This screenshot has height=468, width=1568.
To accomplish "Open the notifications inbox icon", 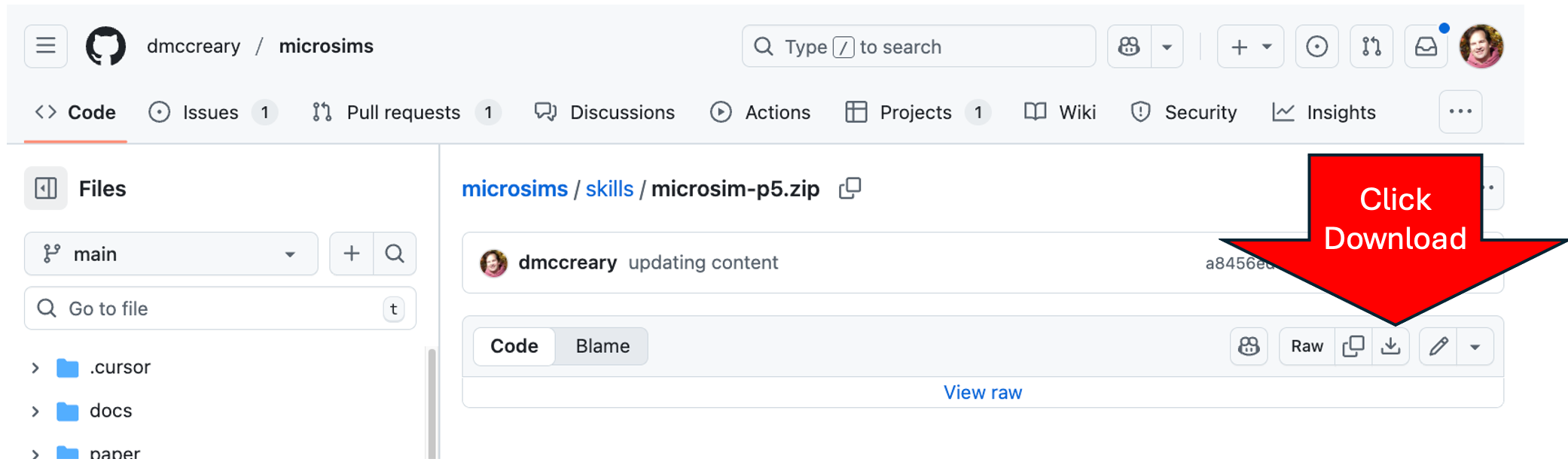I will (1426, 47).
